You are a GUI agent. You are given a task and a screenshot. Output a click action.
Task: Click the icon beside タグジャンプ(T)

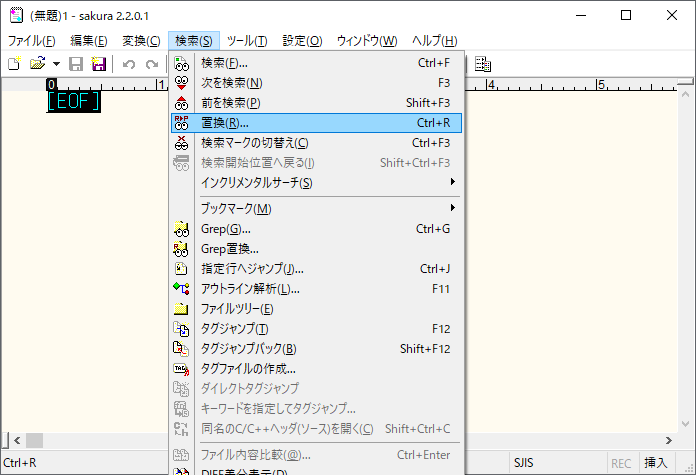click(182, 329)
